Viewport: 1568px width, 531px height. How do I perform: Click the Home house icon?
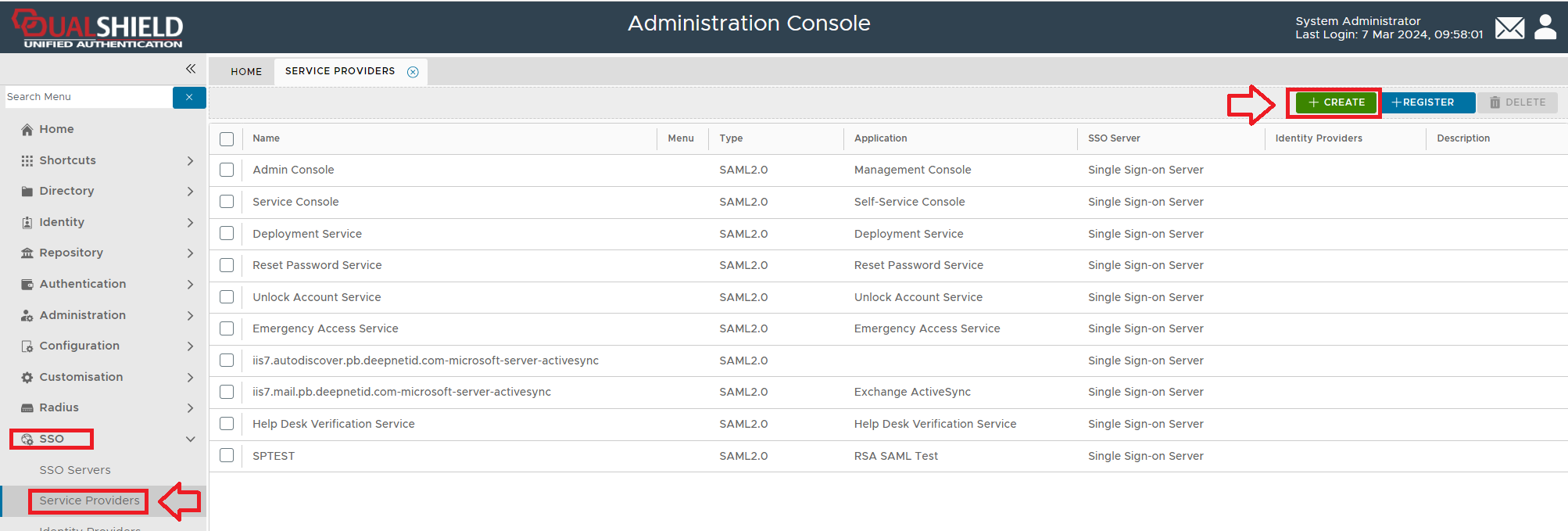click(x=27, y=130)
